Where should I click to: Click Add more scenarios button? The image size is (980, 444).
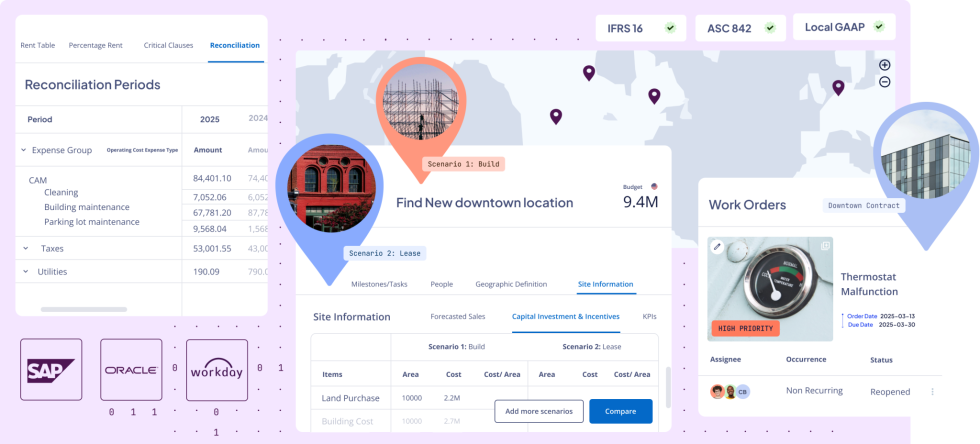[538, 411]
